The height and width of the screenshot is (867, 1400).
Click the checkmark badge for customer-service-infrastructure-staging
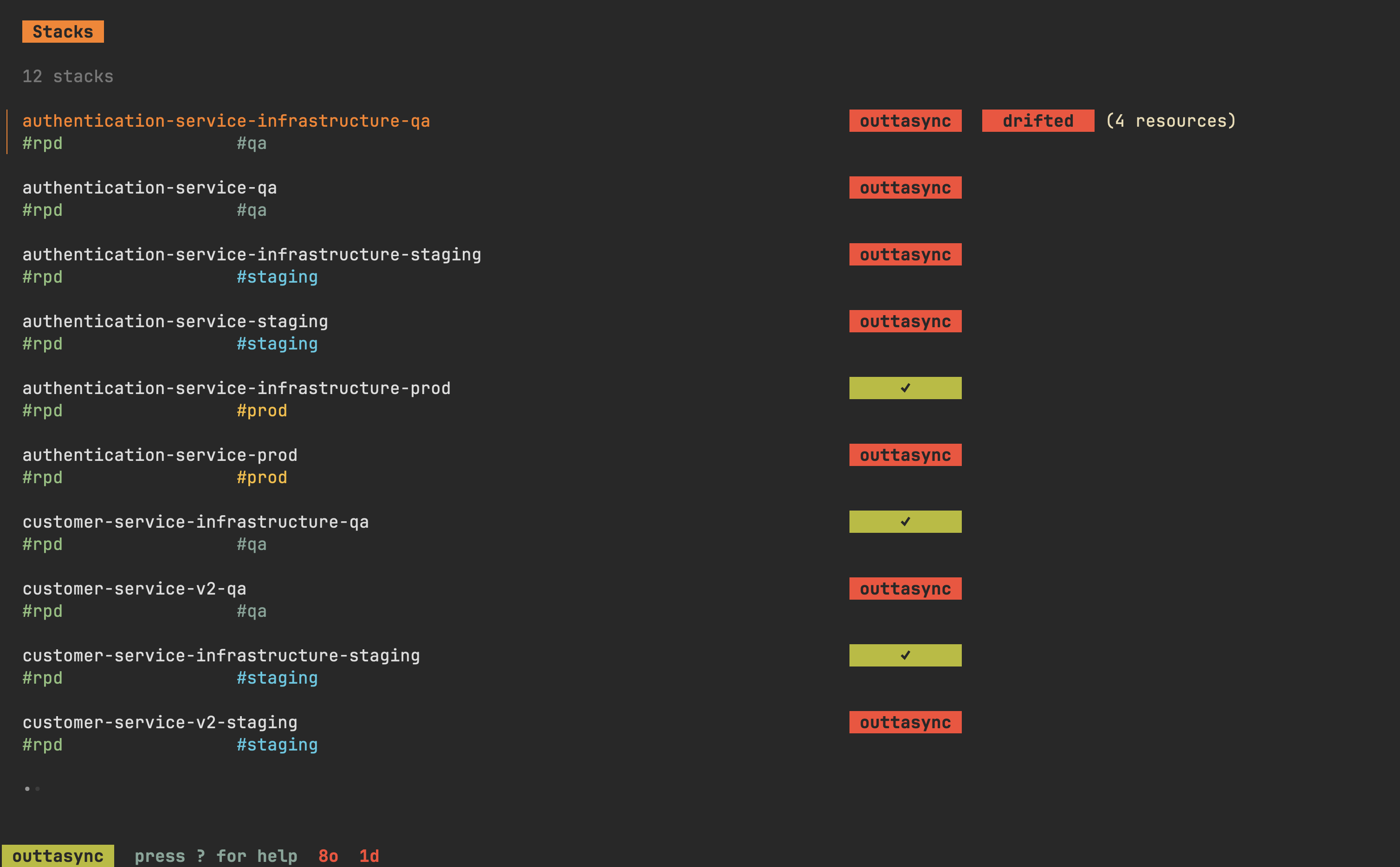pyautogui.click(x=905, y=655)
